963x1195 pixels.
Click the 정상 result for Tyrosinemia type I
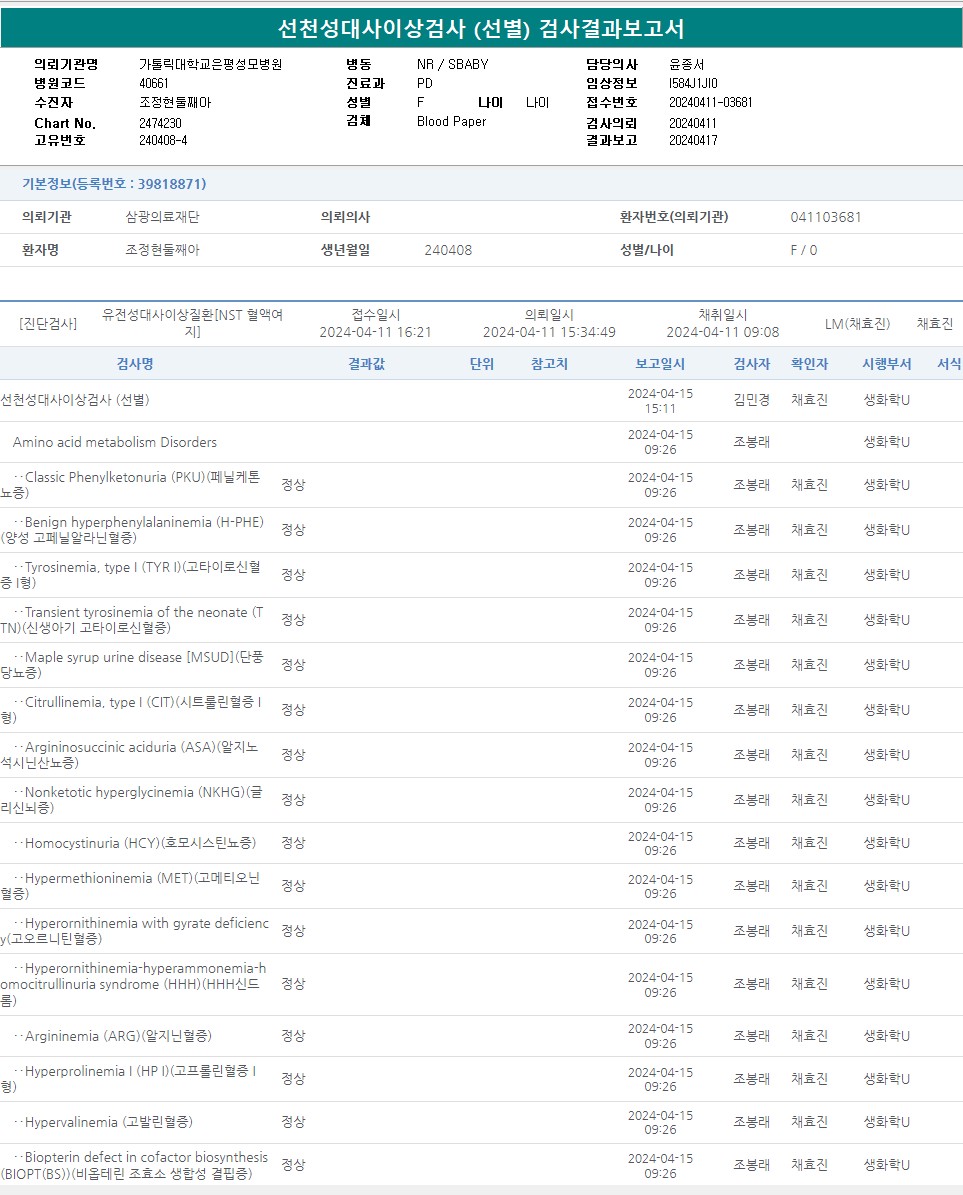tap(293, 575)
